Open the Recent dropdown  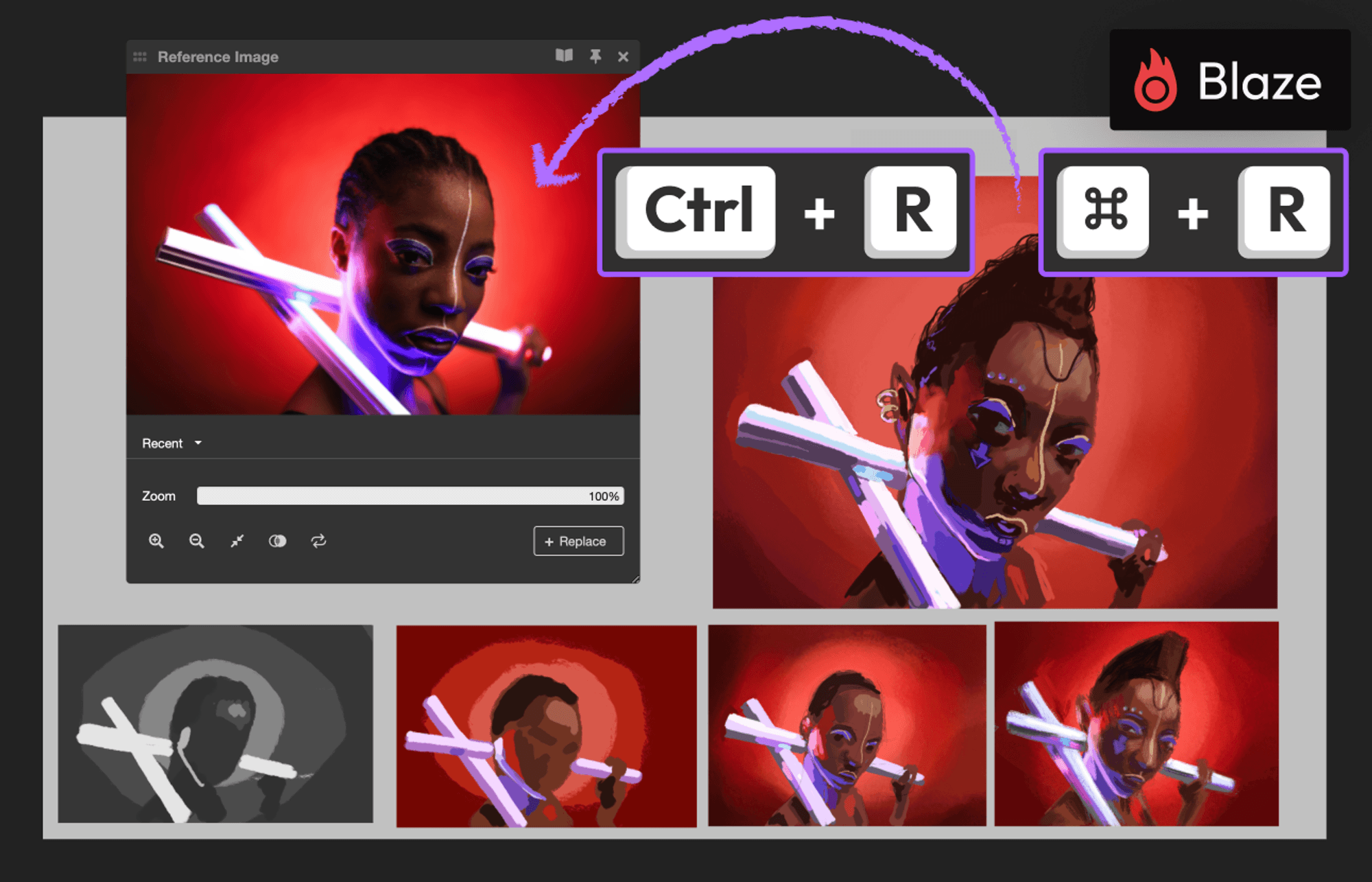[171, 443]
